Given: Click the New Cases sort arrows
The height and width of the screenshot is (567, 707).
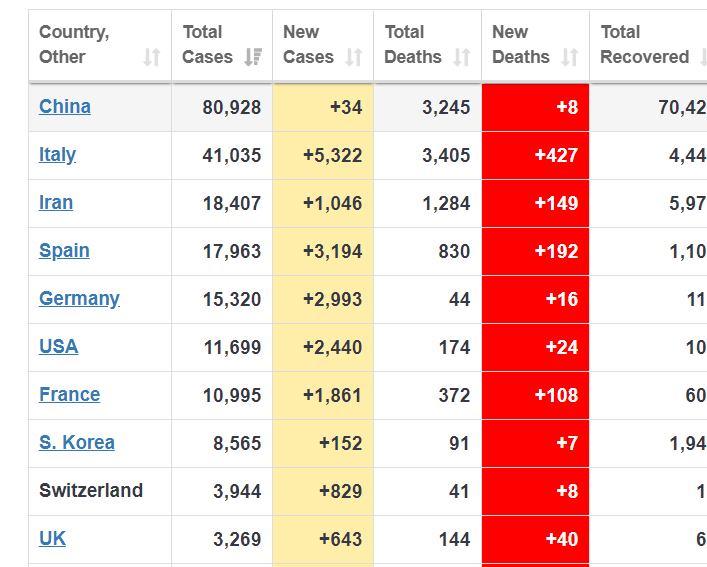Looking at the screenshot, I should click(354, 57).
